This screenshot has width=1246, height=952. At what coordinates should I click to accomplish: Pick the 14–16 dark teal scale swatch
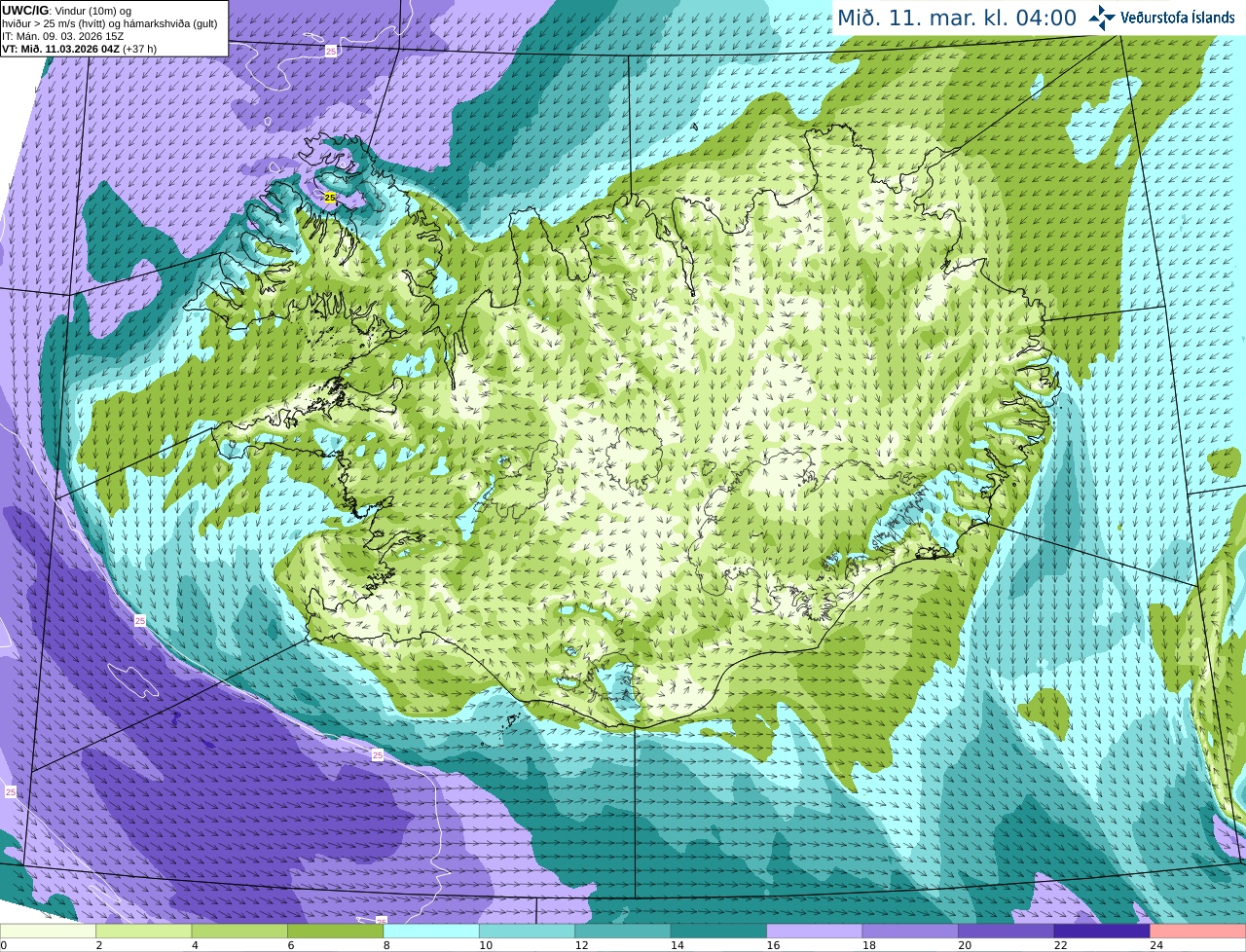click(719, 931)
